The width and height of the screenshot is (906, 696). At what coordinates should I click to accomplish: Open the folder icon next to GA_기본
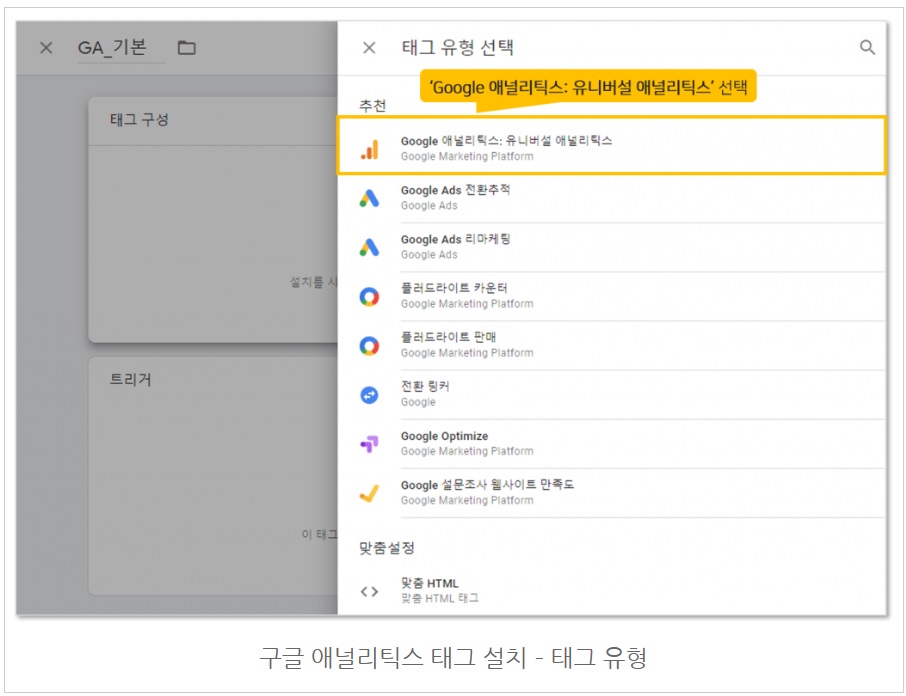186,47
